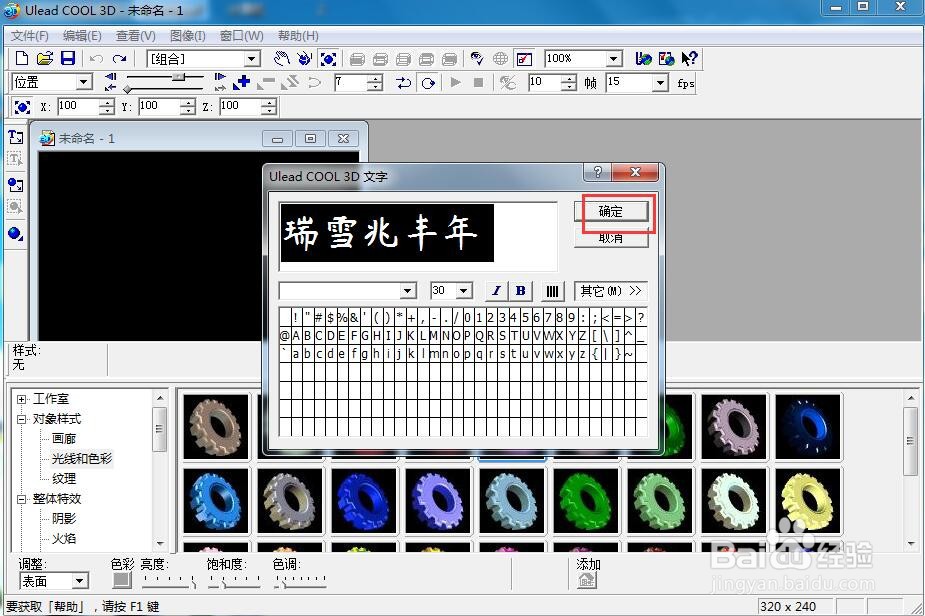Click the 添加 add preset icon
The height and width of the screenshot is (616, 925).
tap(586, 581)
